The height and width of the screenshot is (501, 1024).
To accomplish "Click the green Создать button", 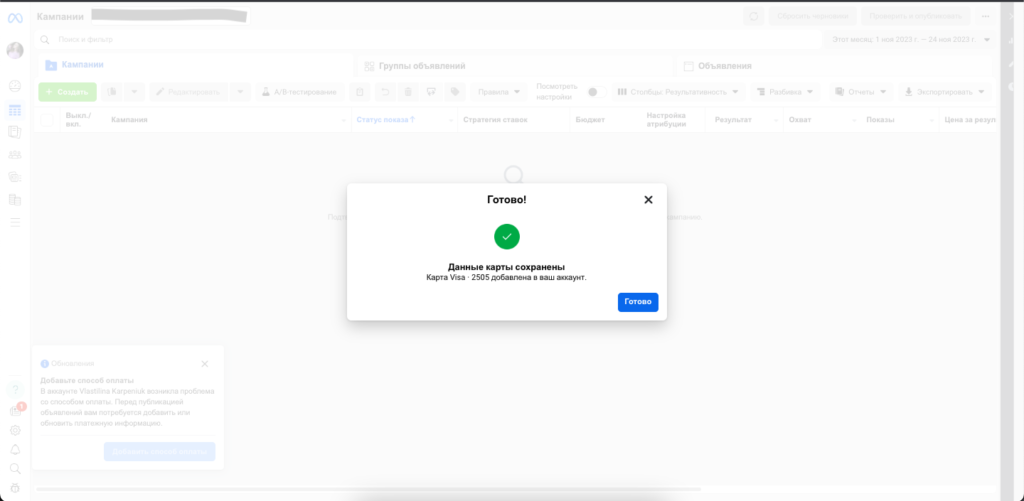I will tap(67, 92).
